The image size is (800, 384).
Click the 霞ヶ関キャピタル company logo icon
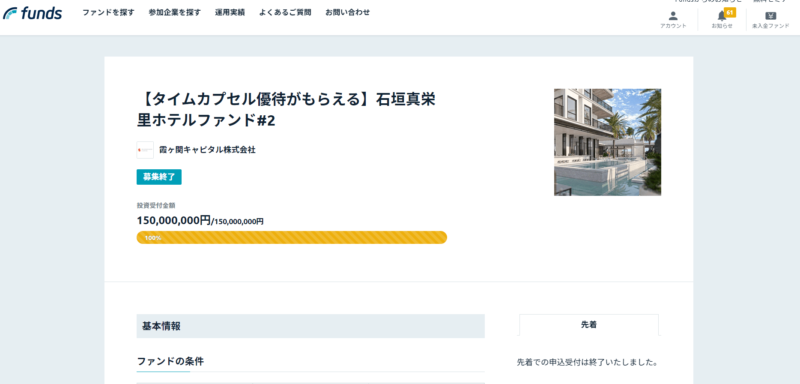click(x=145, y=150)
